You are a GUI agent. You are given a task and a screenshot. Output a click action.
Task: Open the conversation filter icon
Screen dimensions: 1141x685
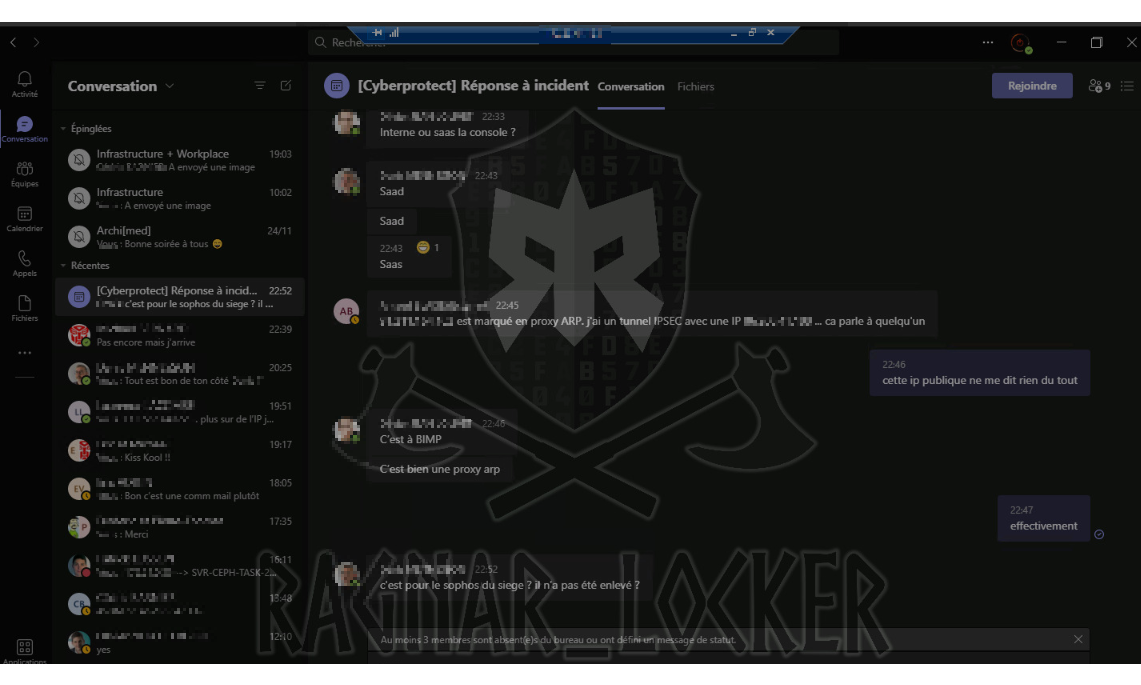[260, 86]
